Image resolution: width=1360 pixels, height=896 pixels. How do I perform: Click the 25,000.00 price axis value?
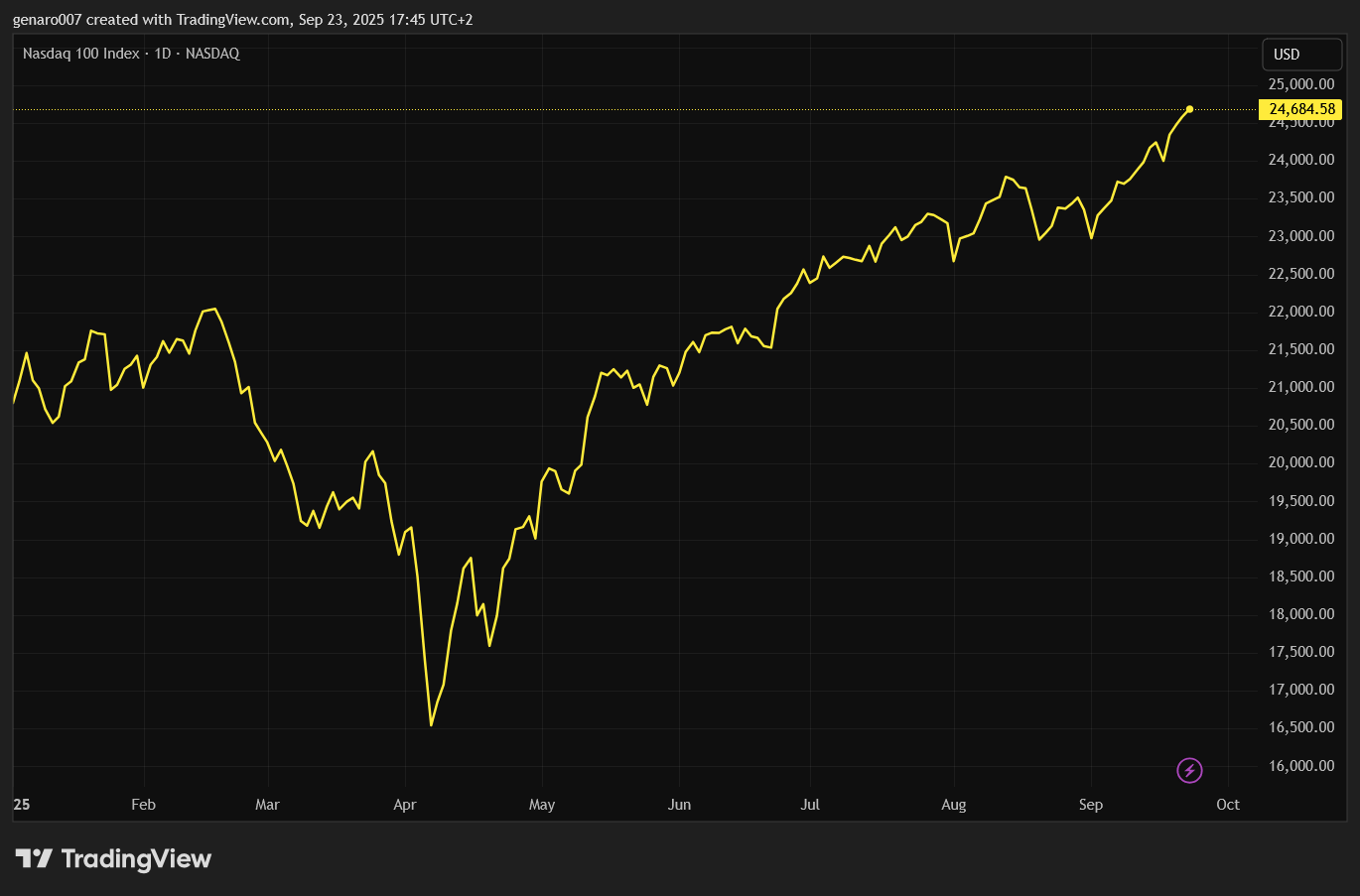point(1299,84)
